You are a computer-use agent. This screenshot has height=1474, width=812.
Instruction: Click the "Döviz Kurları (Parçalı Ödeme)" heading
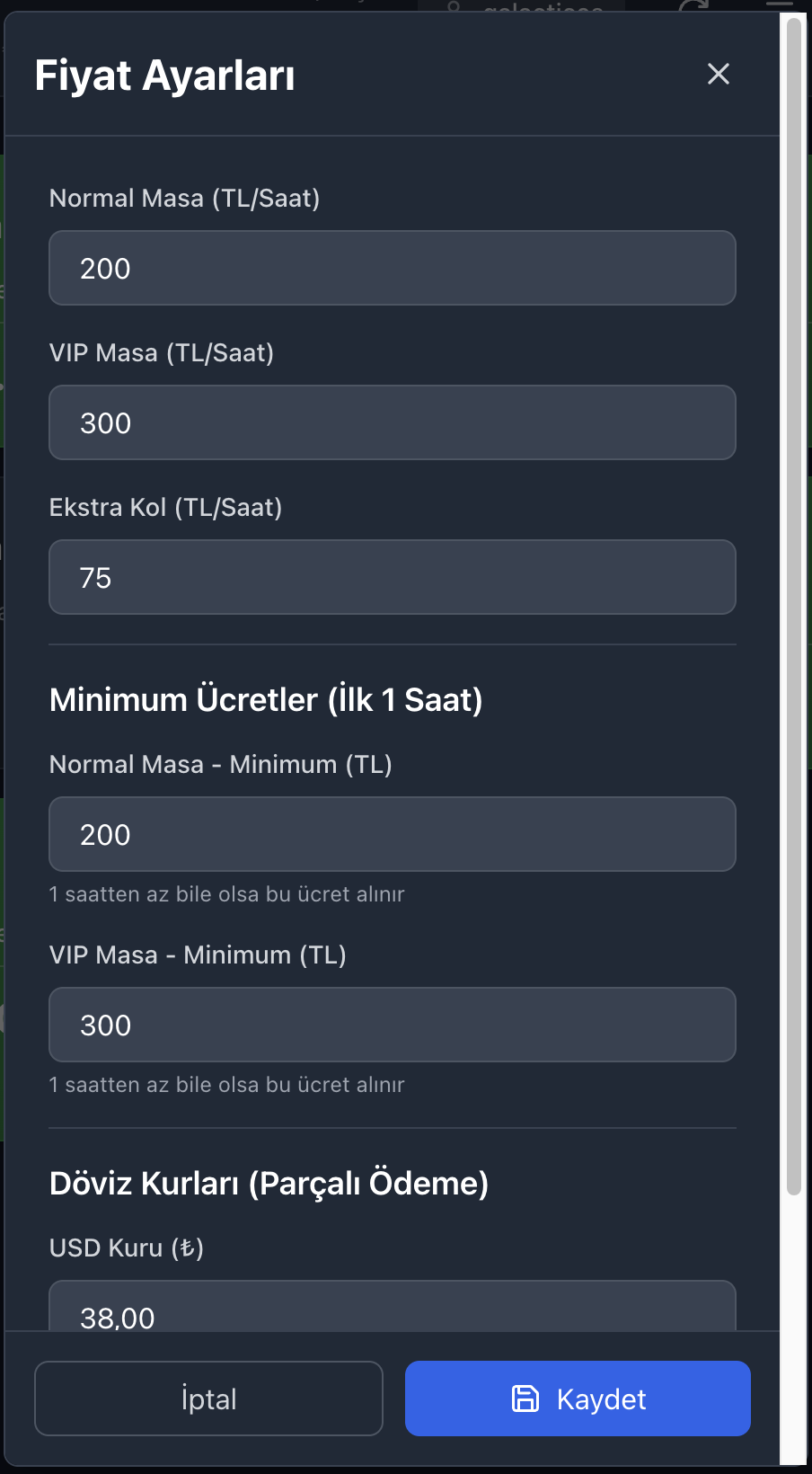click(269, 1183)
